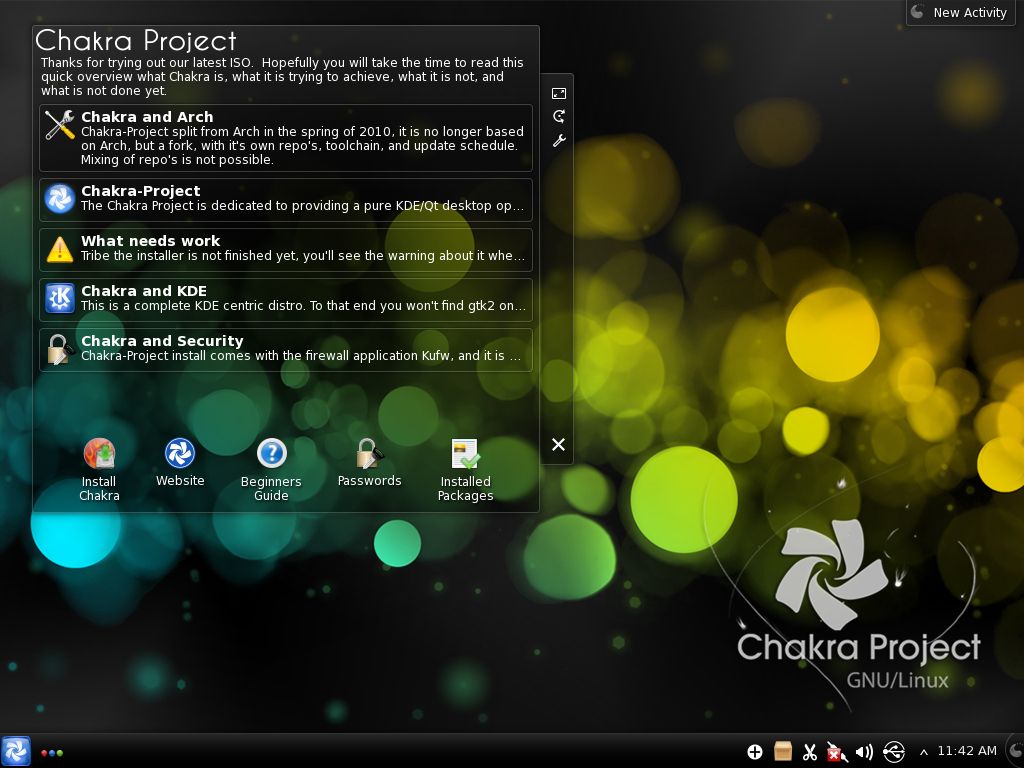Open the Installed Packages icon
The image size is (1024, 768).
coord(465,469)
